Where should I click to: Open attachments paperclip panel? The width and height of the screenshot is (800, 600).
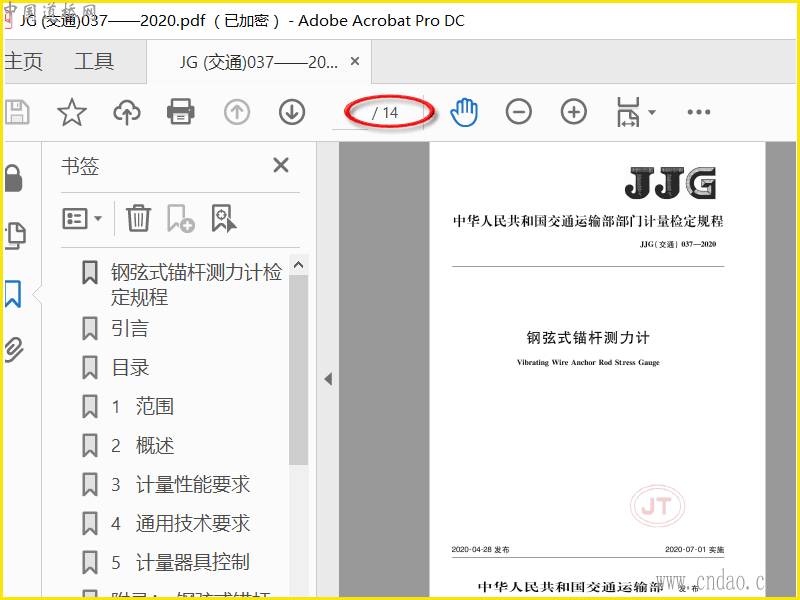click(x=14, y=349)
